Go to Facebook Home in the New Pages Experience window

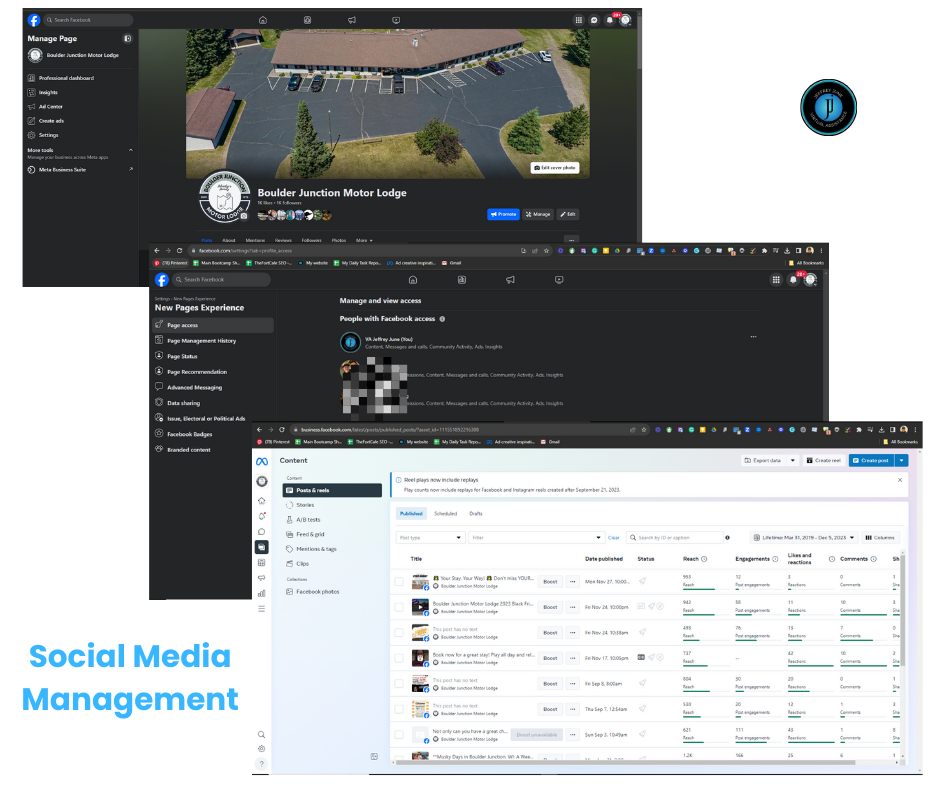coord(412,279)
